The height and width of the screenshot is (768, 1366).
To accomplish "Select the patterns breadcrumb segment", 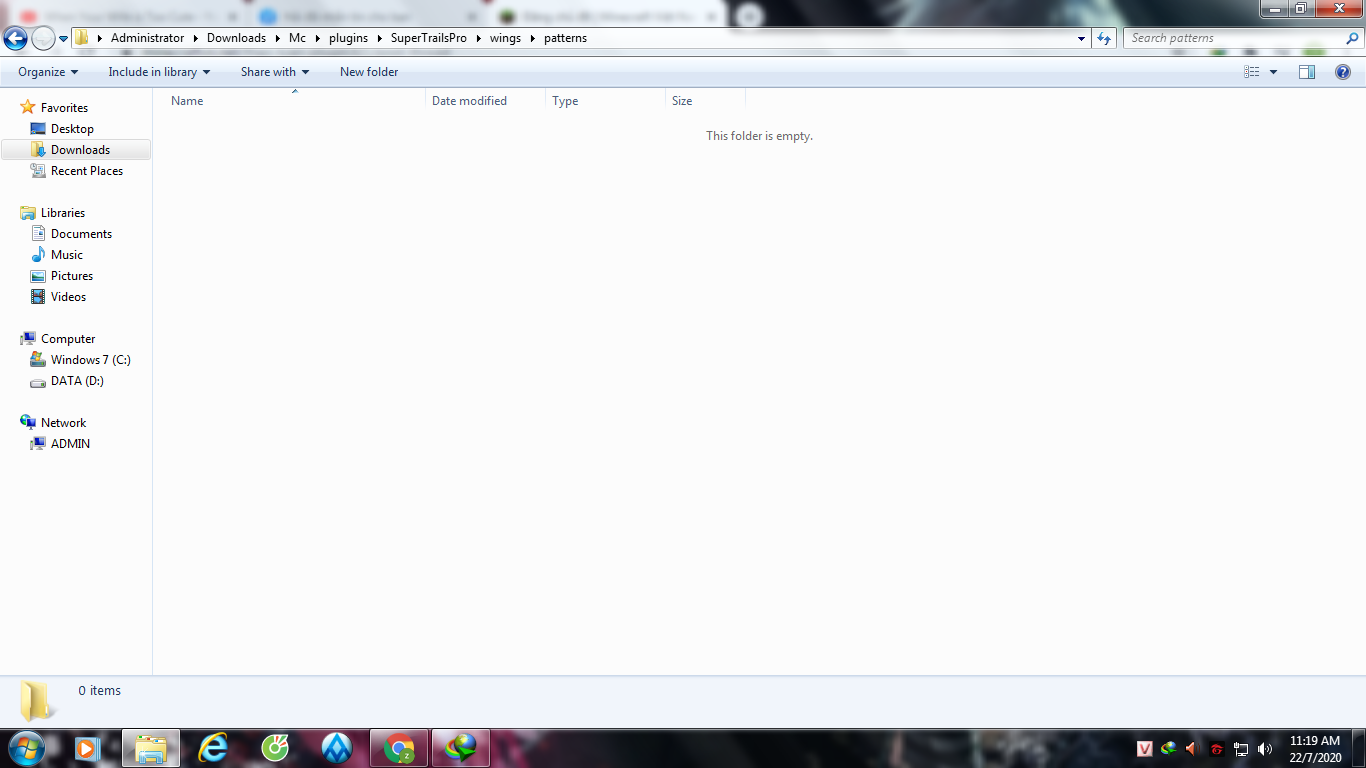I will [565, 38].
